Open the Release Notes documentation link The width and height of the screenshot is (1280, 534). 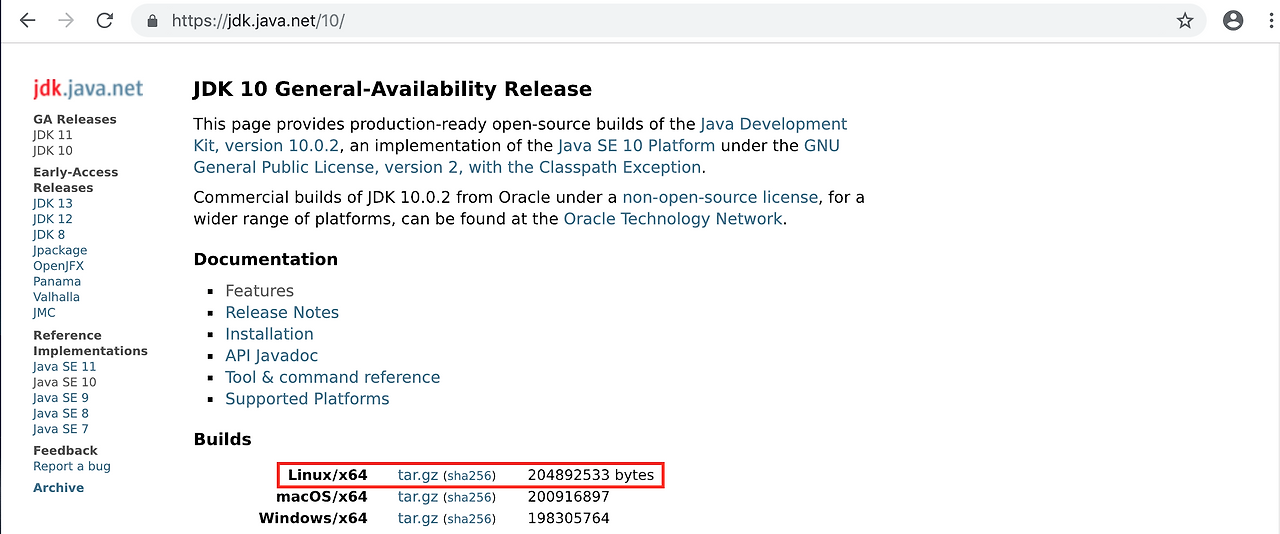tap(282, 312)
